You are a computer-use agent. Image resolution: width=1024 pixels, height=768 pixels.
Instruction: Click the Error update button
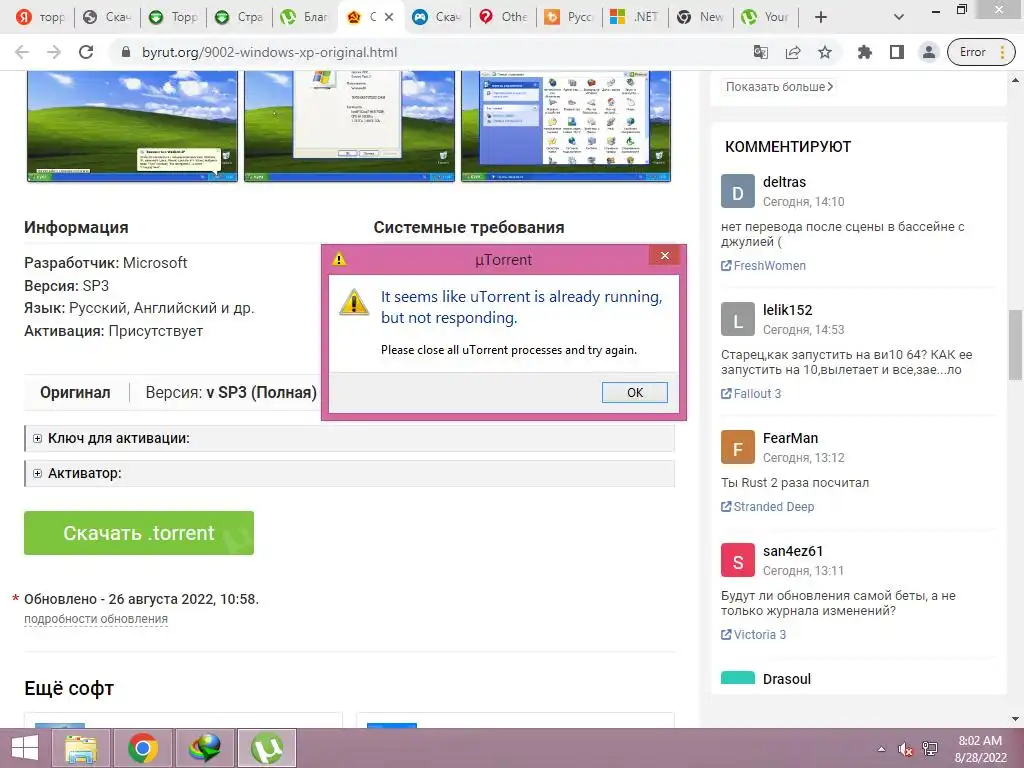981,52
